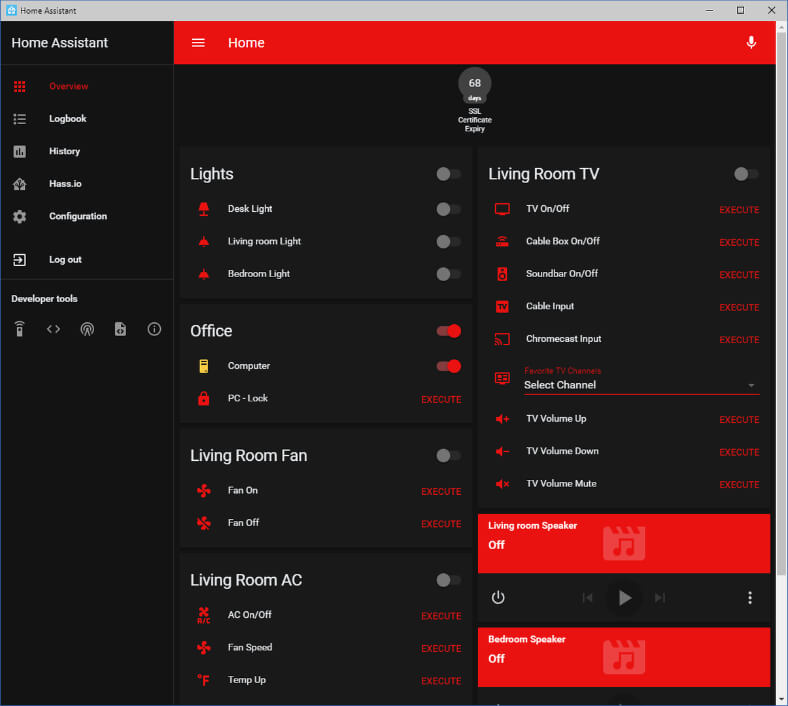Open the Bedroom Speaker media card
This screenshot has height=706, width=788.
pos(624,657)
